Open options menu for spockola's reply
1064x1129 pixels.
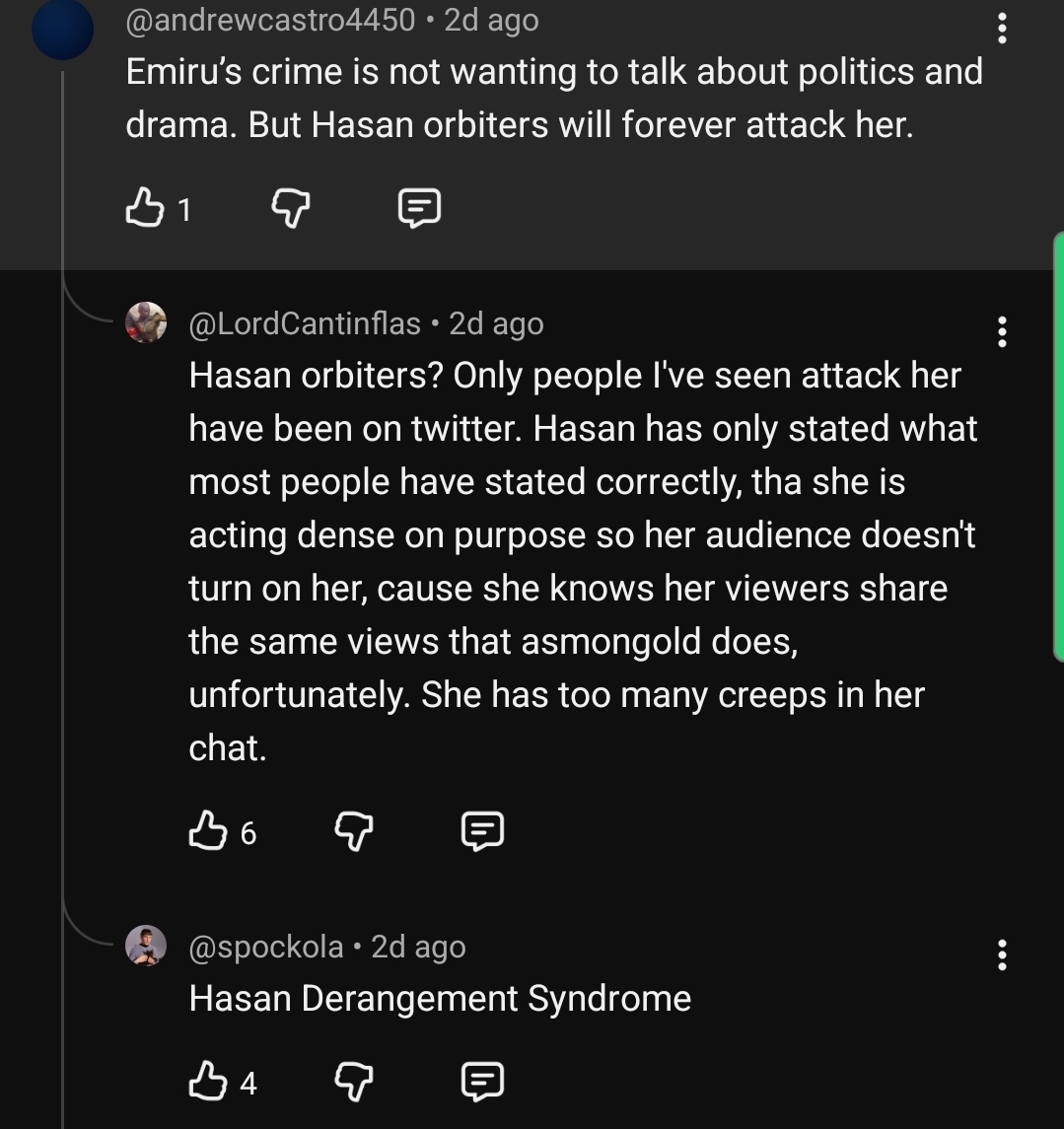click(x=1001, y=954)
